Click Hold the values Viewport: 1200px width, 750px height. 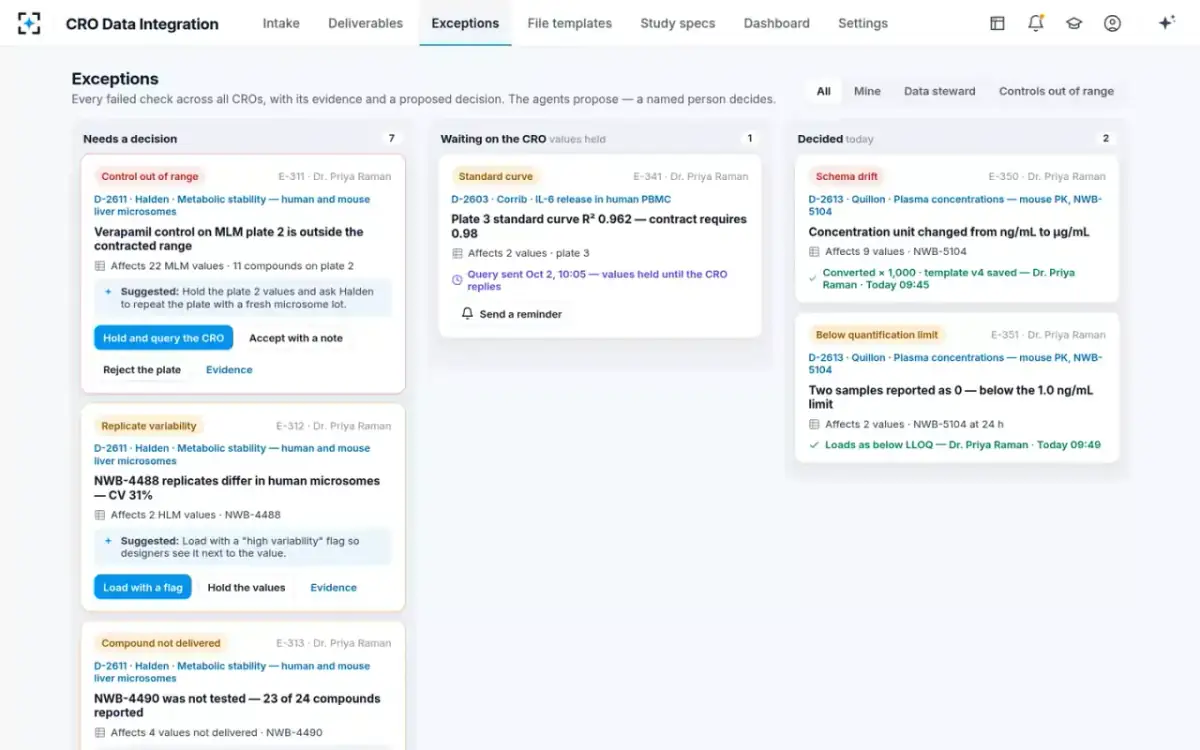pos(246,587)
